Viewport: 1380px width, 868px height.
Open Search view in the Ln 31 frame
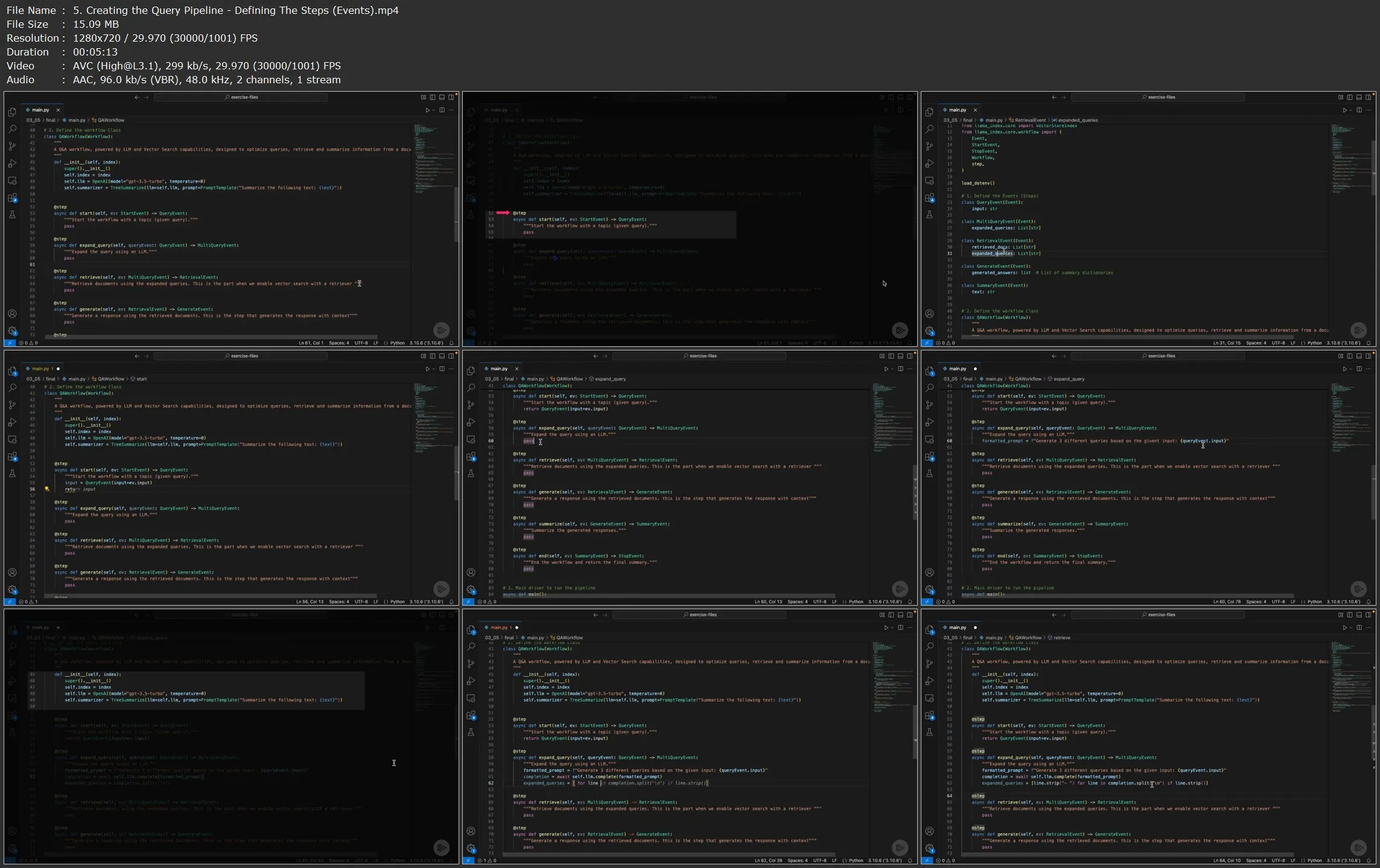pyautogui.click(x=929, y=129)
